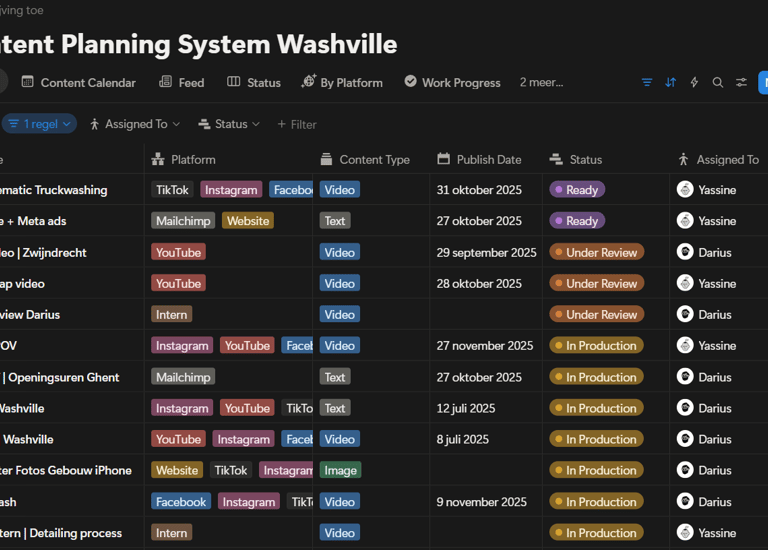Viewport: 768px width, 550px height.
Task: Click Intern tag in 'view Darius' row
Action: pyautogui.click(x=171, y=314)
